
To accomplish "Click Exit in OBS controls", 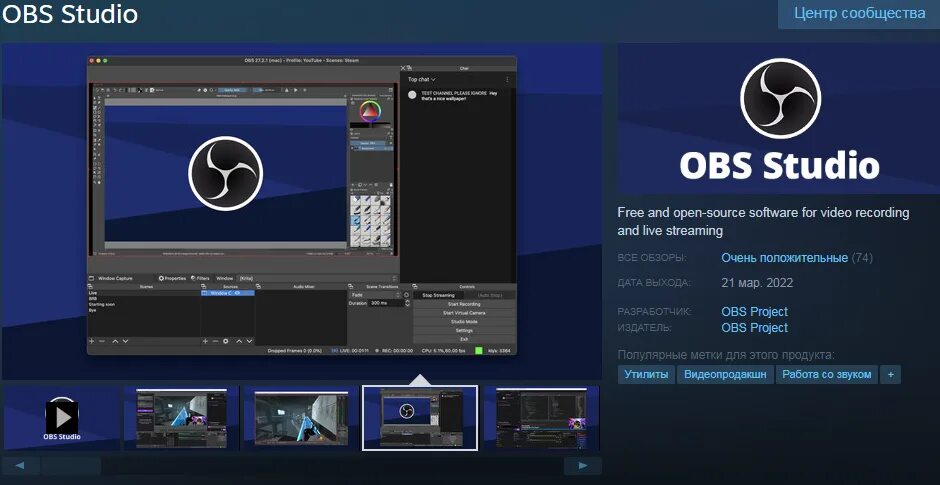I will [x=464, y=339].
